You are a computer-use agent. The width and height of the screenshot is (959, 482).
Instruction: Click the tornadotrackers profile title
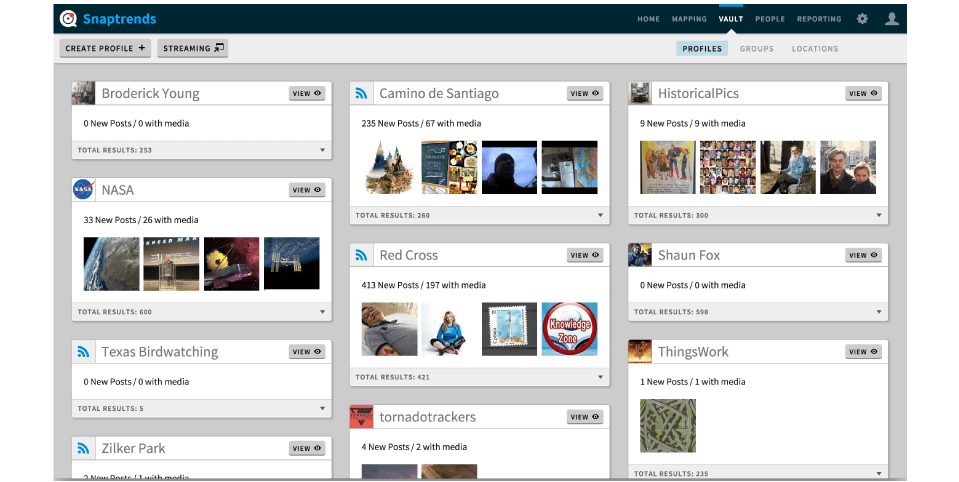click(x=428, y=417)
